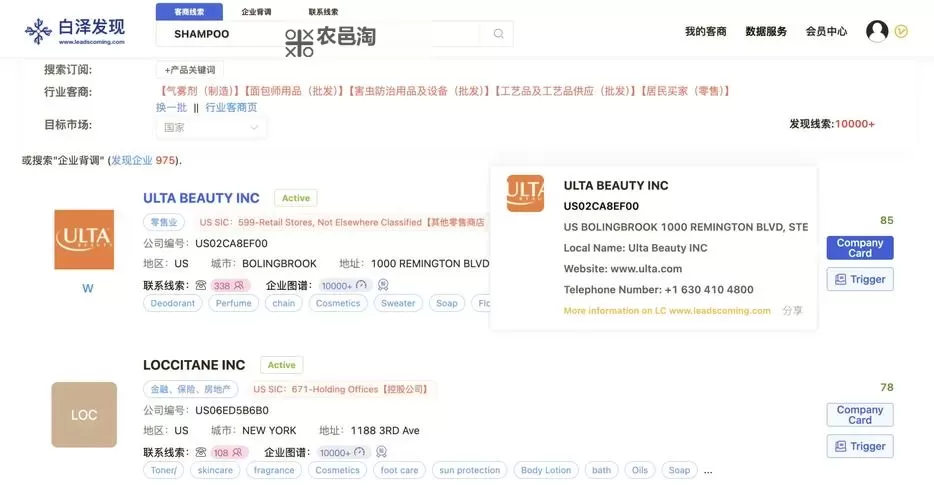
Task: Click ULTA's Cosmetics tag
Action: point(338,303)
